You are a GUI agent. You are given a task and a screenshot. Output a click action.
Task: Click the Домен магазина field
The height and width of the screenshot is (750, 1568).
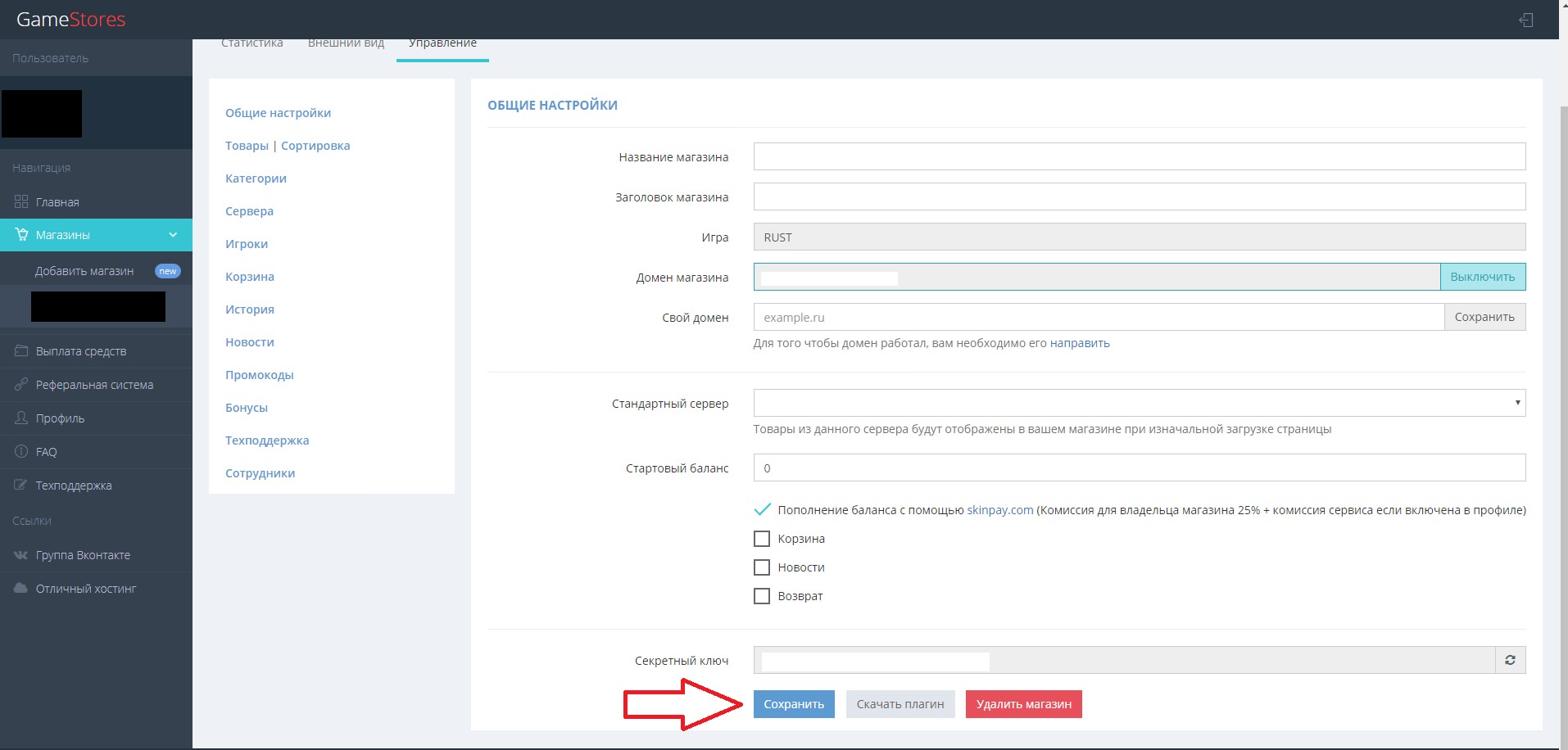tap(1097, 277)
